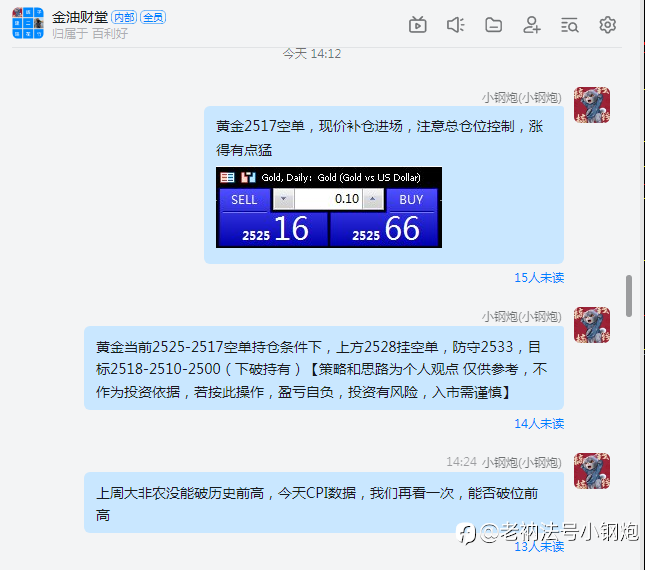
Task: Click the 金油财堂 group avatar
Action: (28, 23)
